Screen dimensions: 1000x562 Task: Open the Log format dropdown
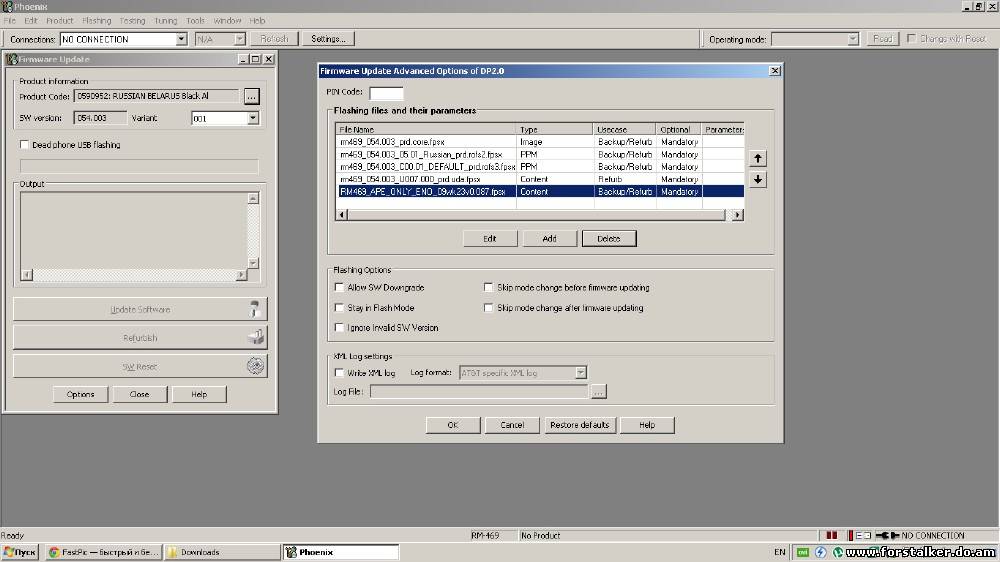(580, 373)
